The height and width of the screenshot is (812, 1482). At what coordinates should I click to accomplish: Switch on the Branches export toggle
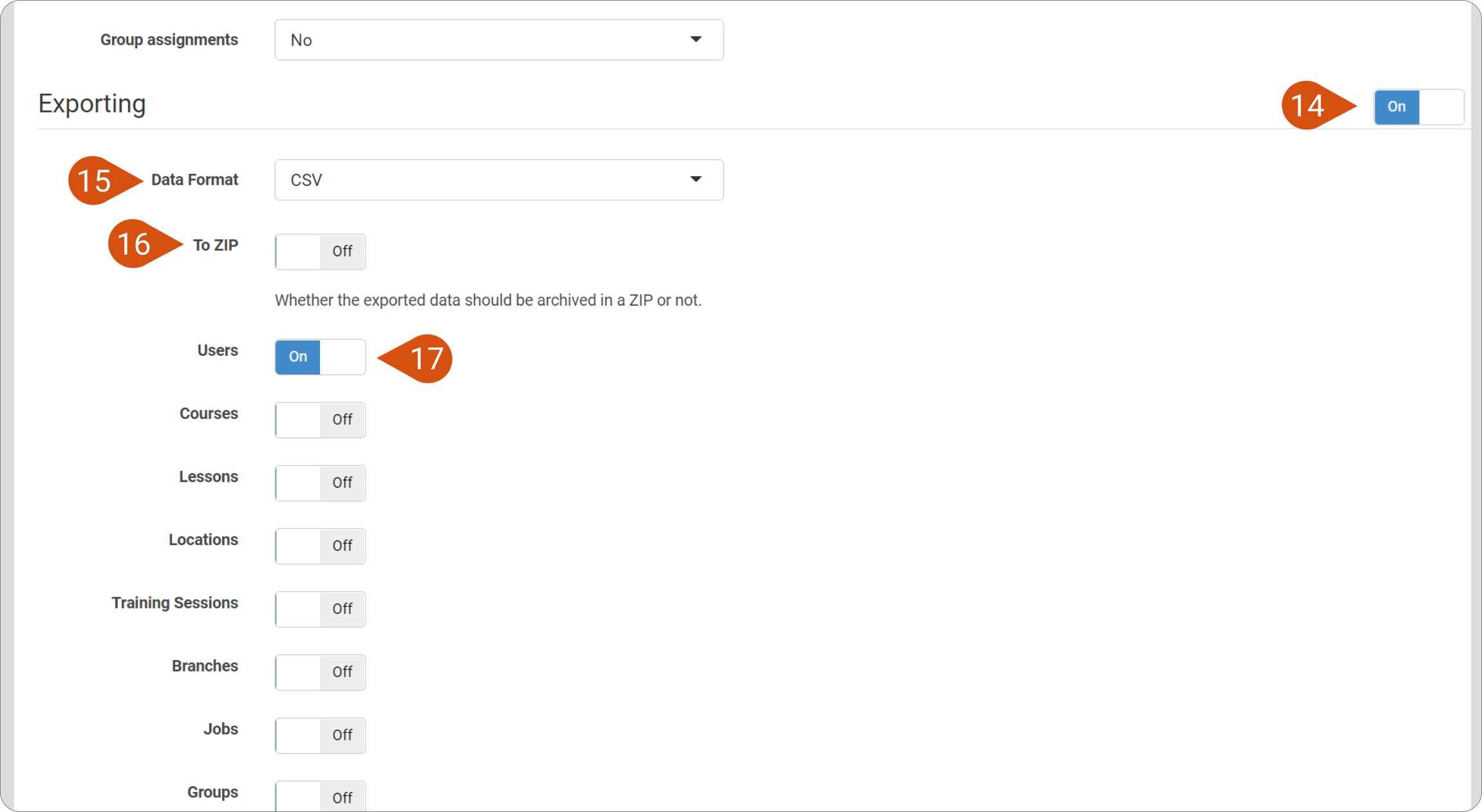coord(321,672)
